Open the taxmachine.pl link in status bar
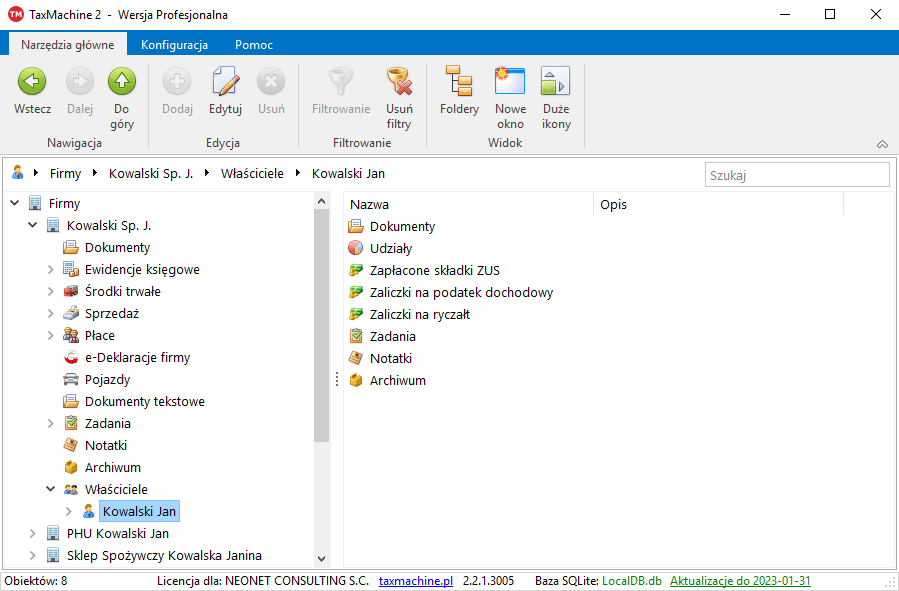The image size is (899, 591). [416, 581]
